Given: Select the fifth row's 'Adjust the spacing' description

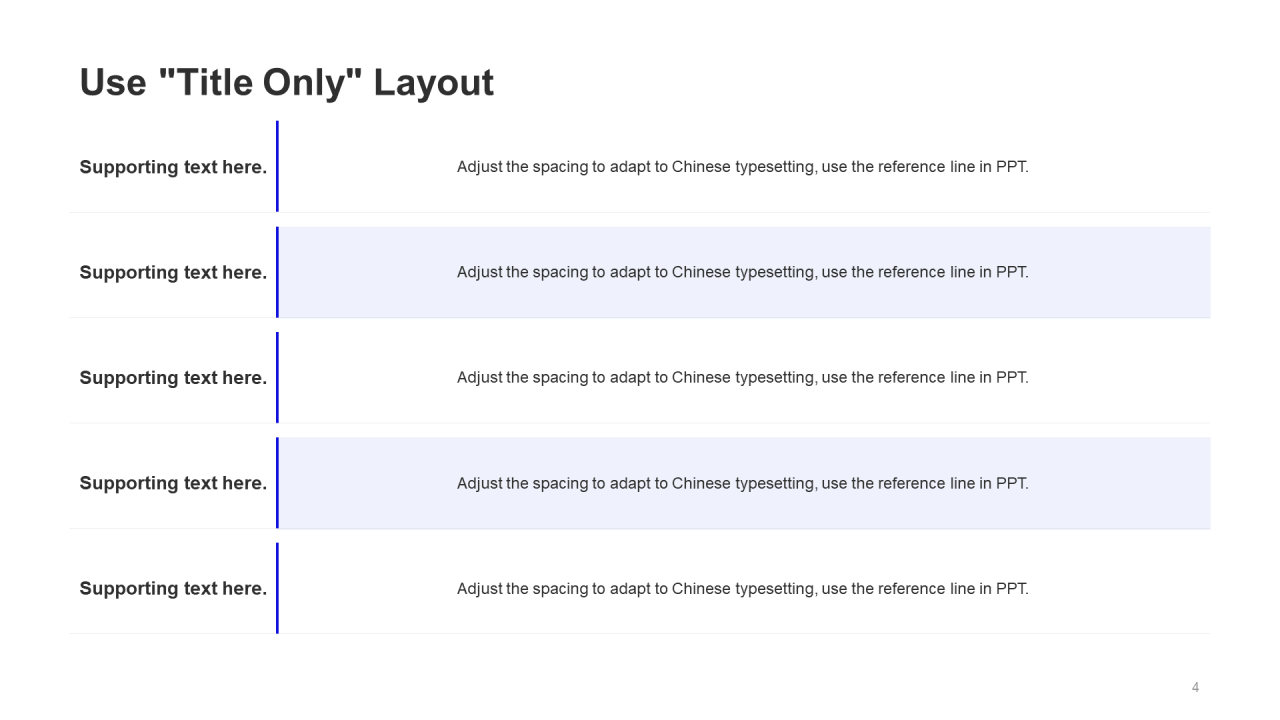Looking at the screenshot, I should pyautogui.click(x=742, y=588).
